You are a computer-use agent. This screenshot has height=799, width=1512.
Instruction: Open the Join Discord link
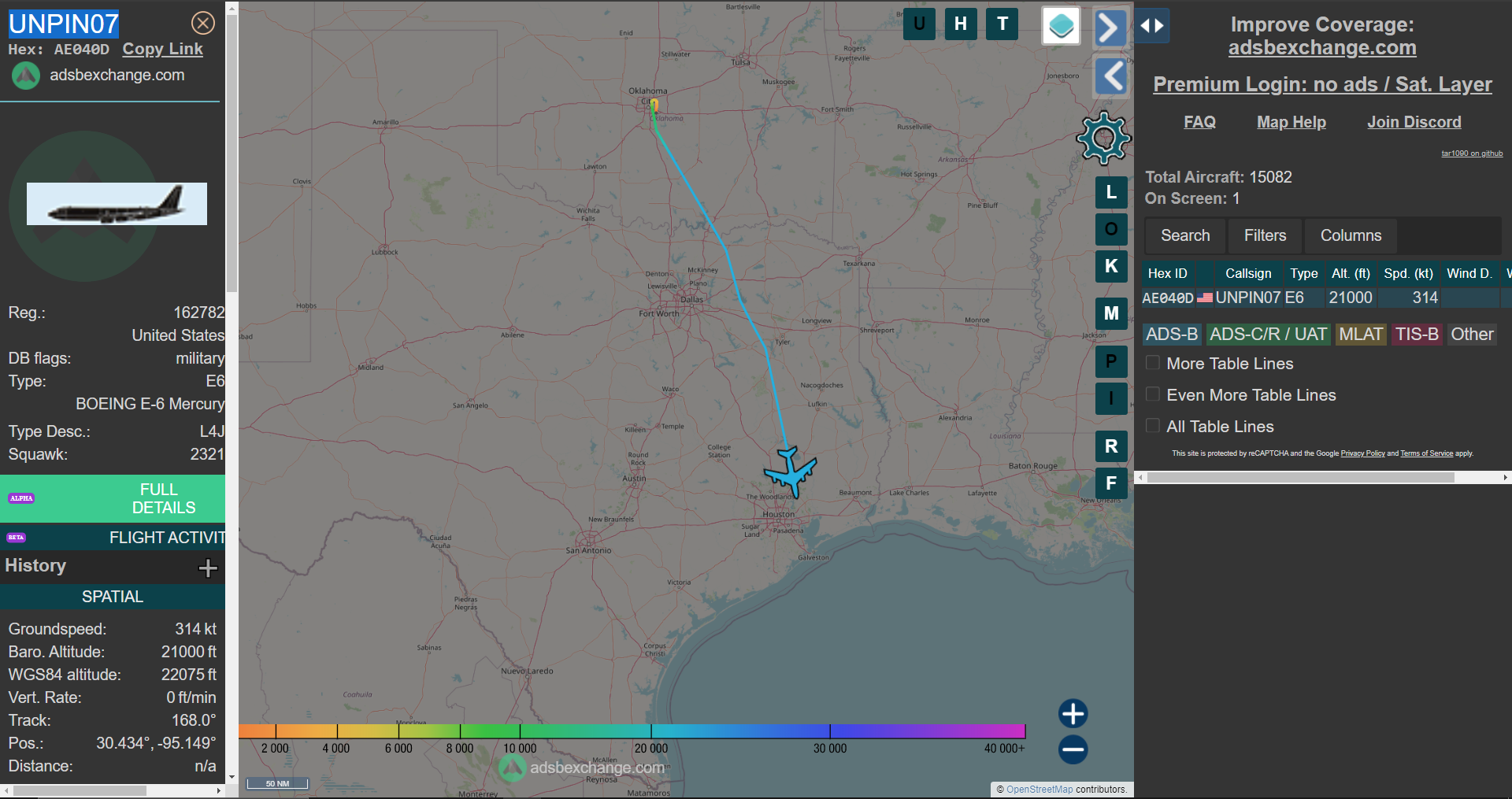tap(1414, 122)
